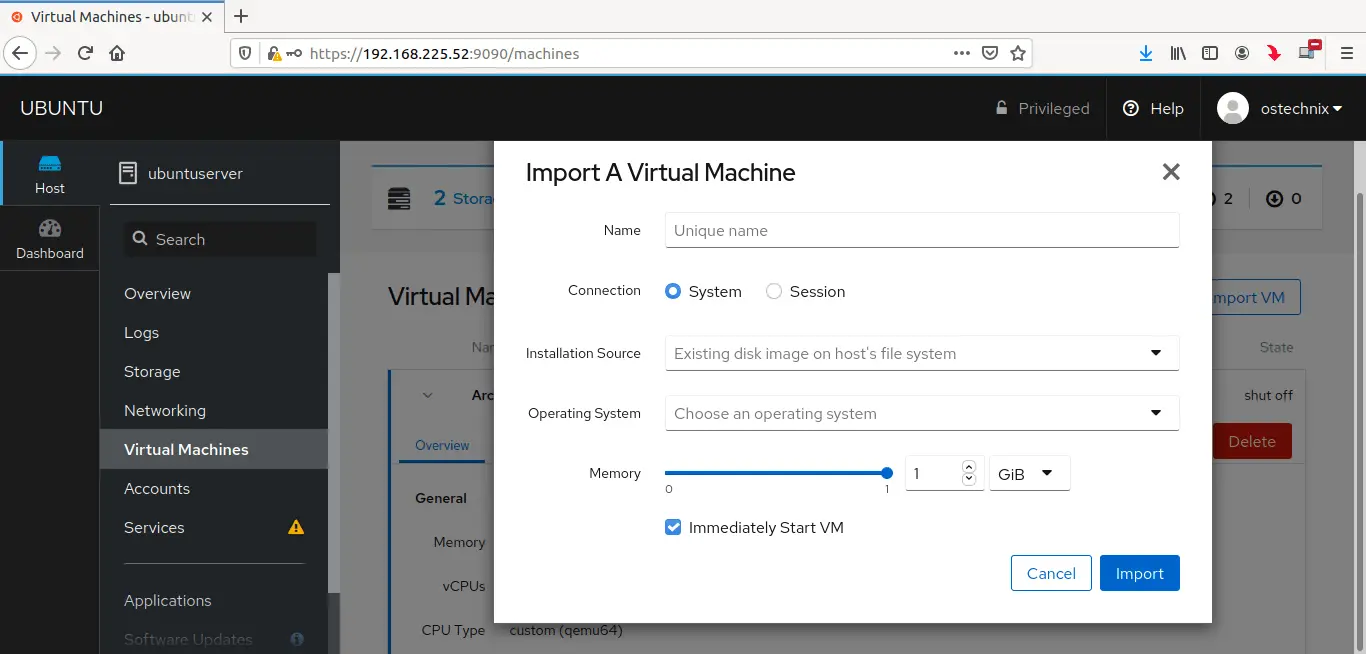Image resolution: width=1366 pixels, height=654 pixels.
Task: Click the Import button to create the VM
Action: pos(1139,573)
